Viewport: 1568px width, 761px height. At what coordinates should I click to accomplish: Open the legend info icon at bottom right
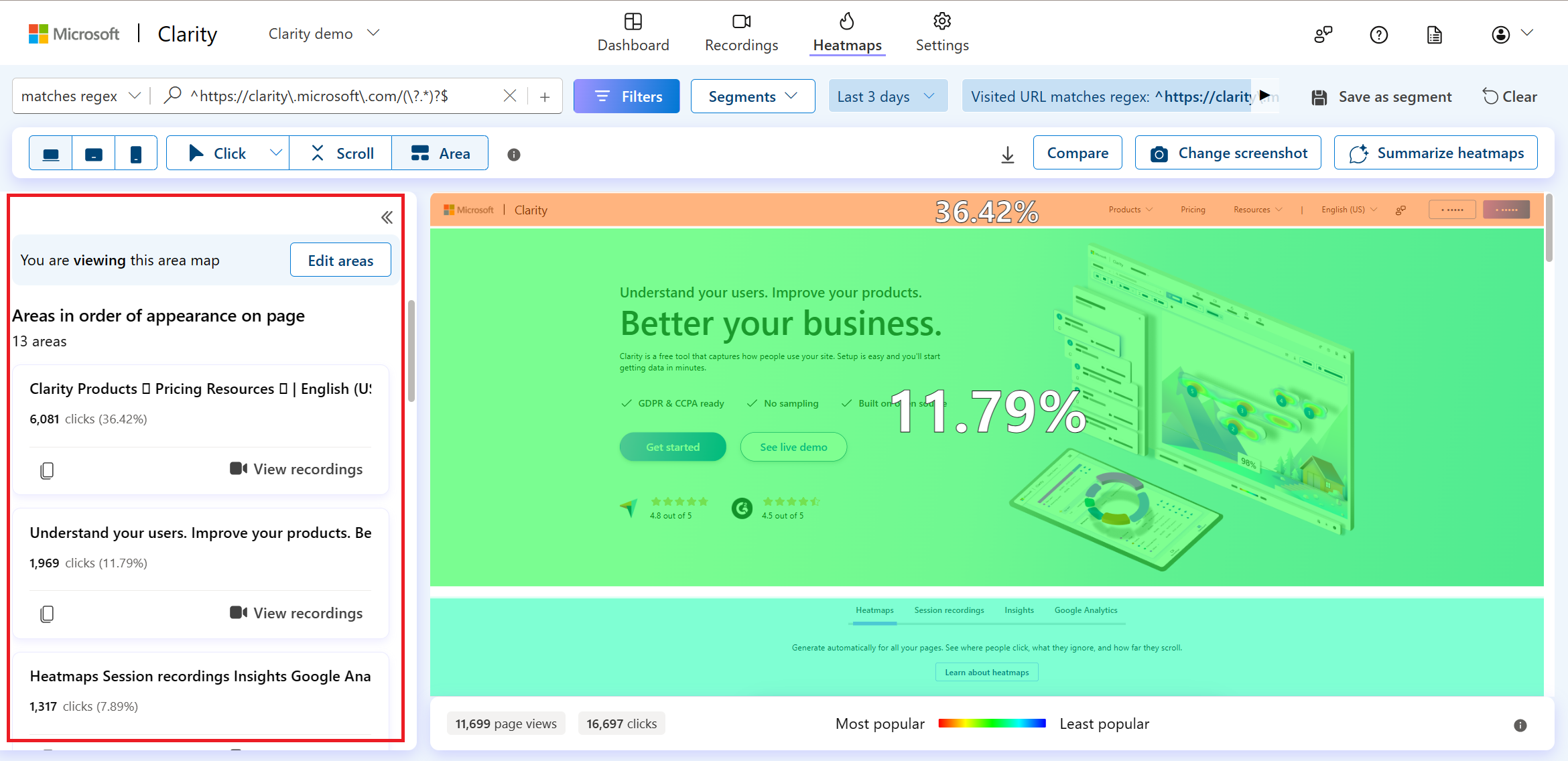pos(1520,725)
